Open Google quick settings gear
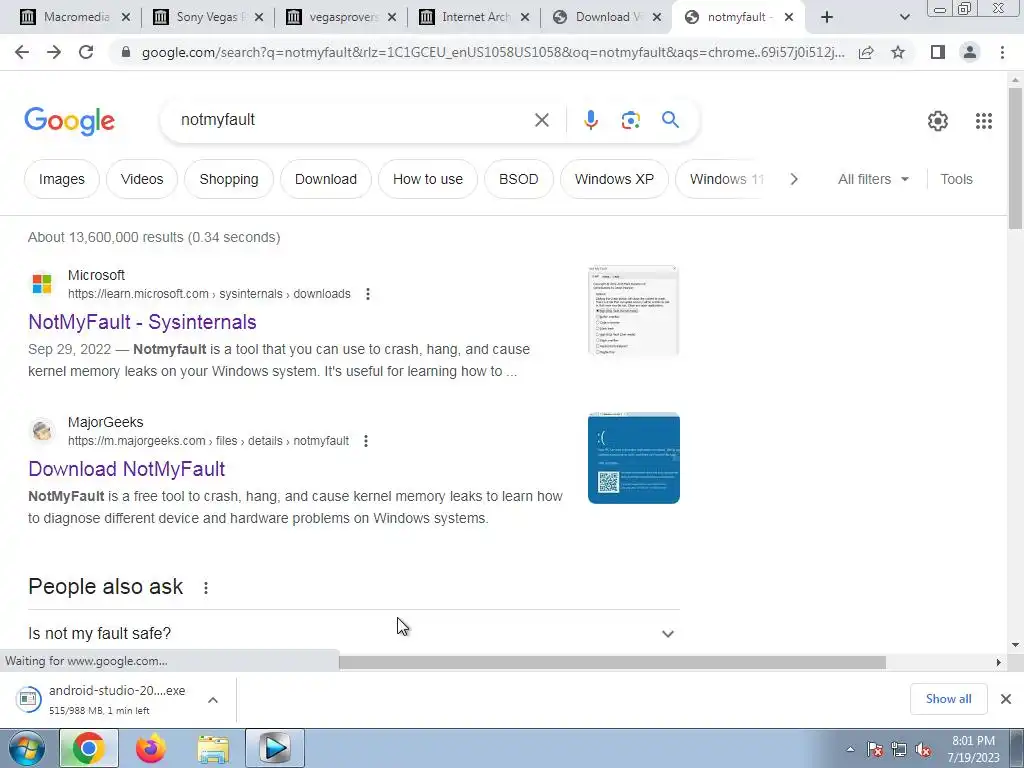 [938, 121]
